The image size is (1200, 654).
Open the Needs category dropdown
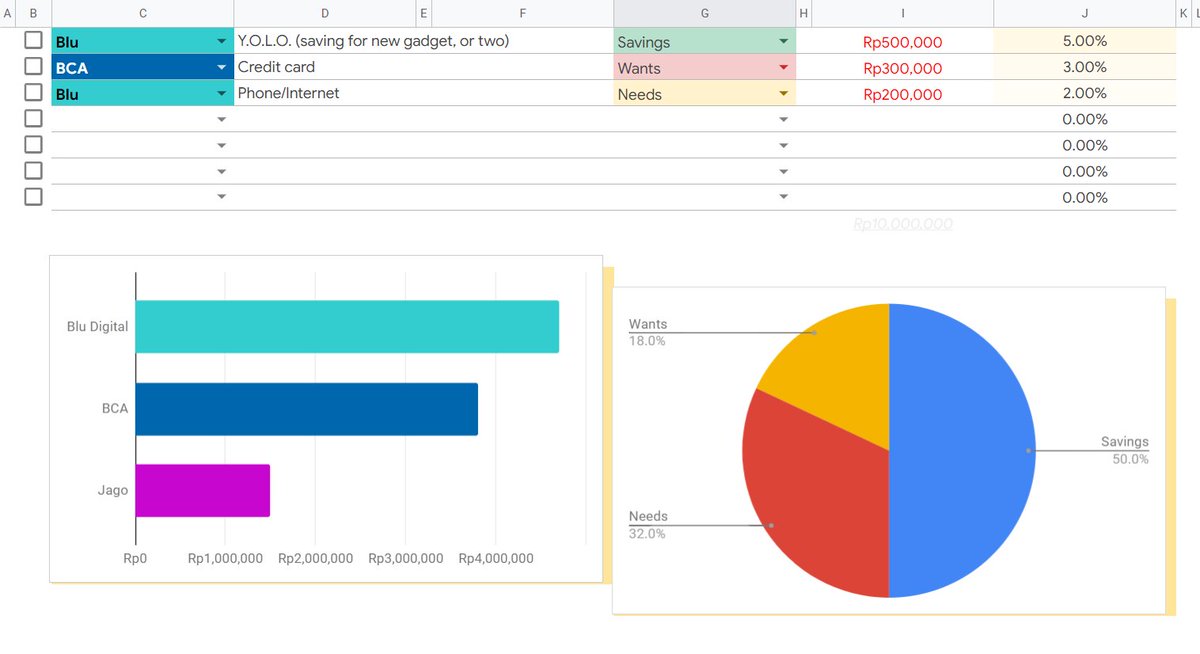(784, 94)
